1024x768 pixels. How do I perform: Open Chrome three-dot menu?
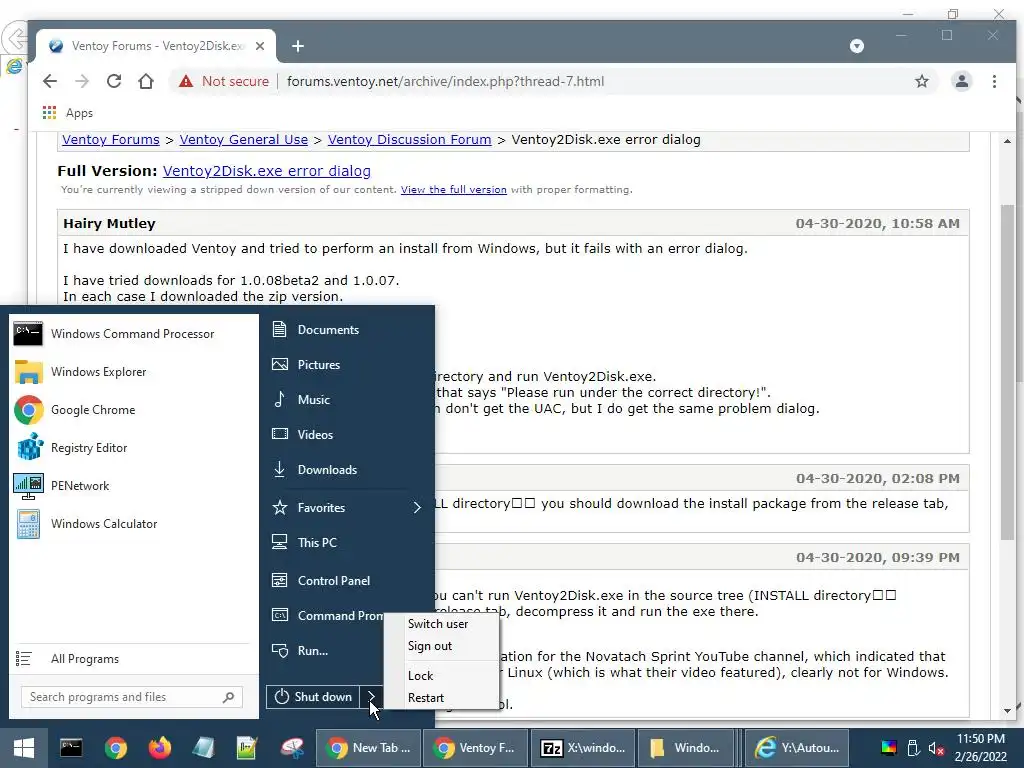pyautogui.click(x=994, y=81)
